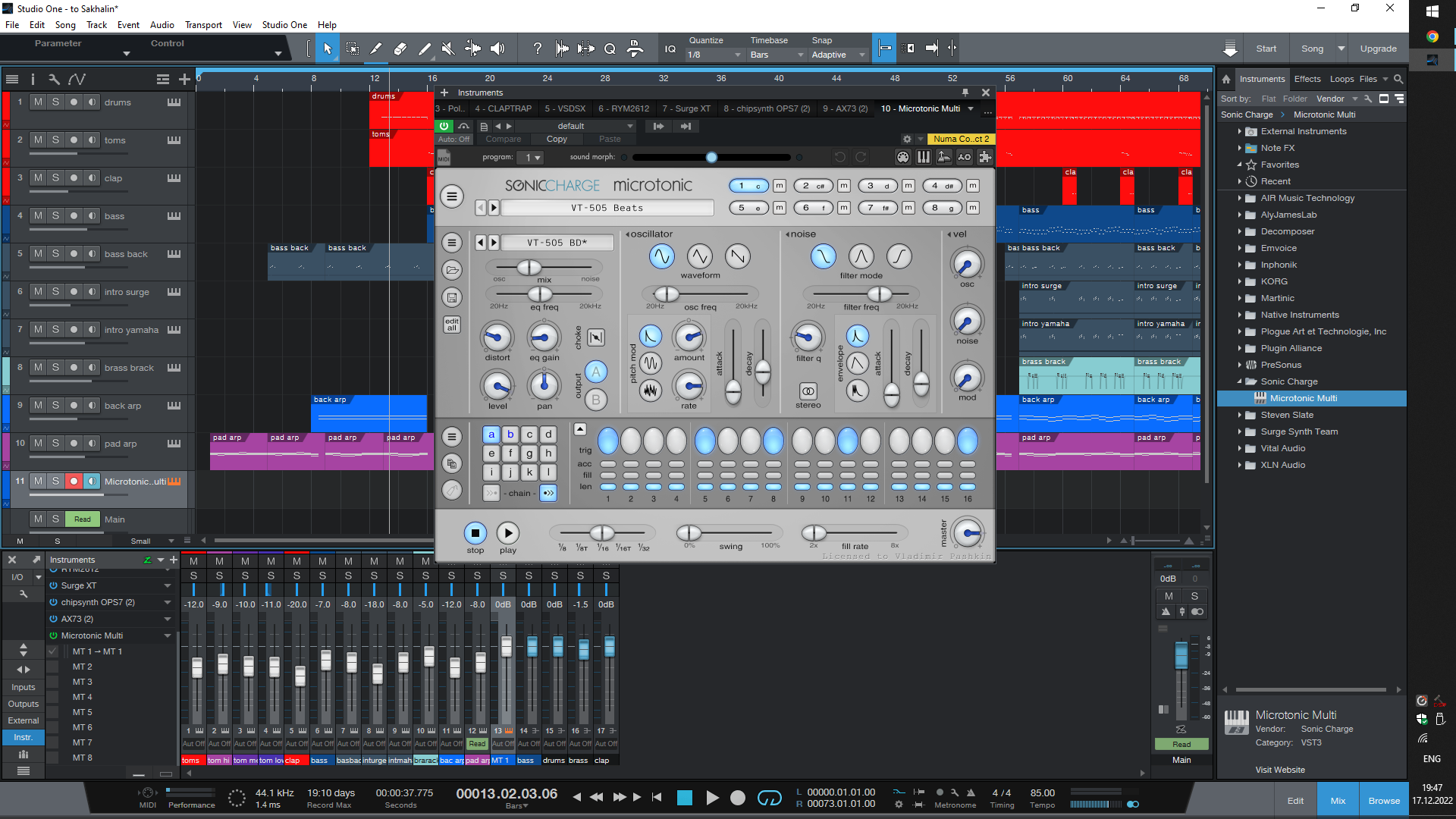Expand the Native Instruments folder

click(1240, 315)
